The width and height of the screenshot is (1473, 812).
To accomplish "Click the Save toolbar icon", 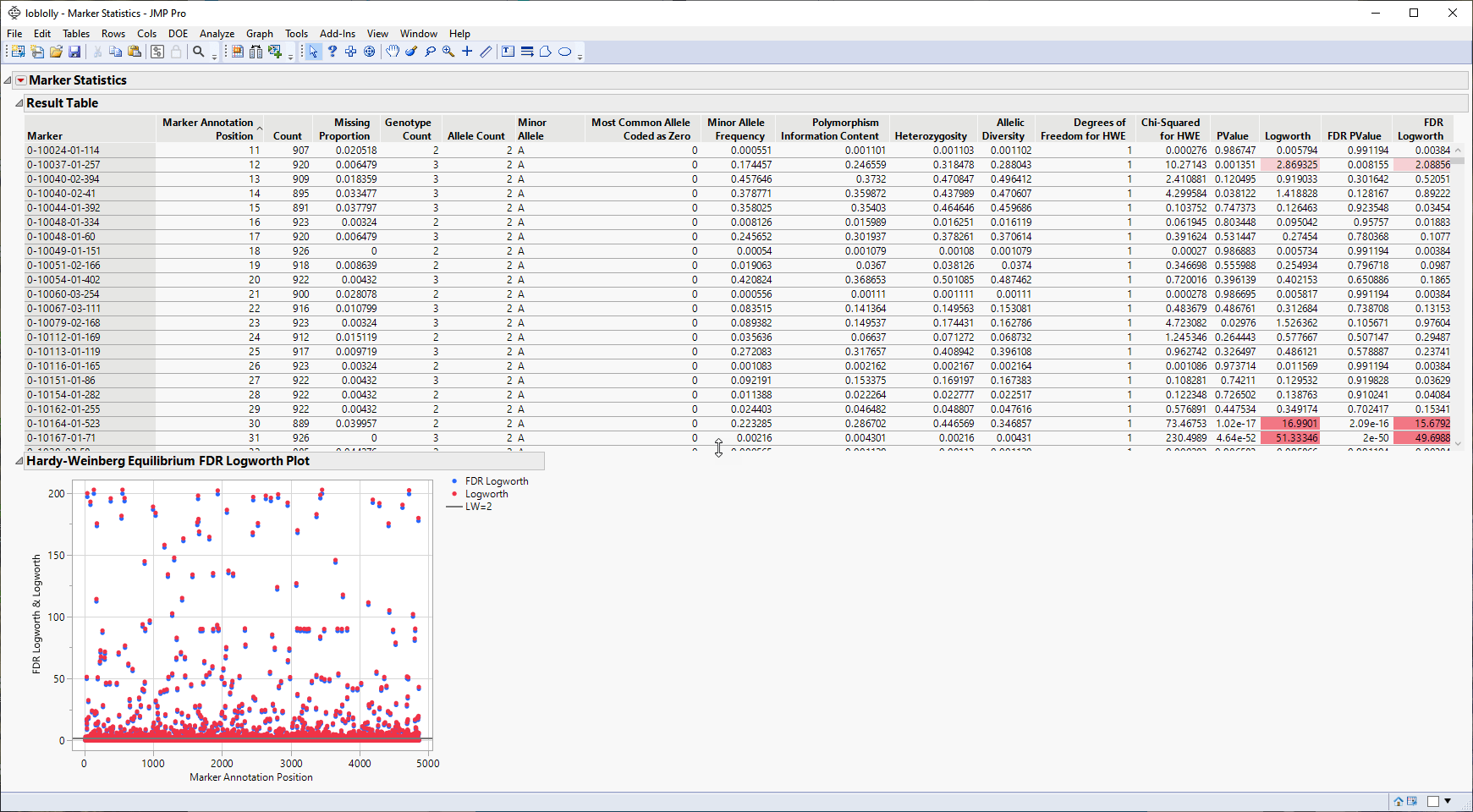I will pos(75,52).
